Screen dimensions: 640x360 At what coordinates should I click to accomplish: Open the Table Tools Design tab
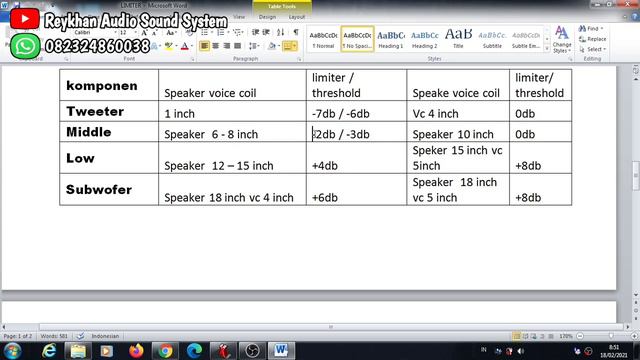click(x=267, y=17)
